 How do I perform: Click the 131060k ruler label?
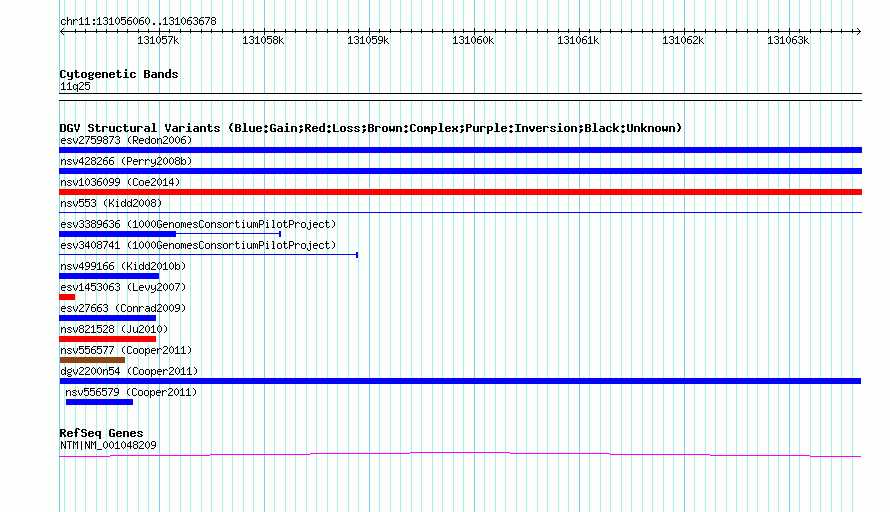[473, 40]
